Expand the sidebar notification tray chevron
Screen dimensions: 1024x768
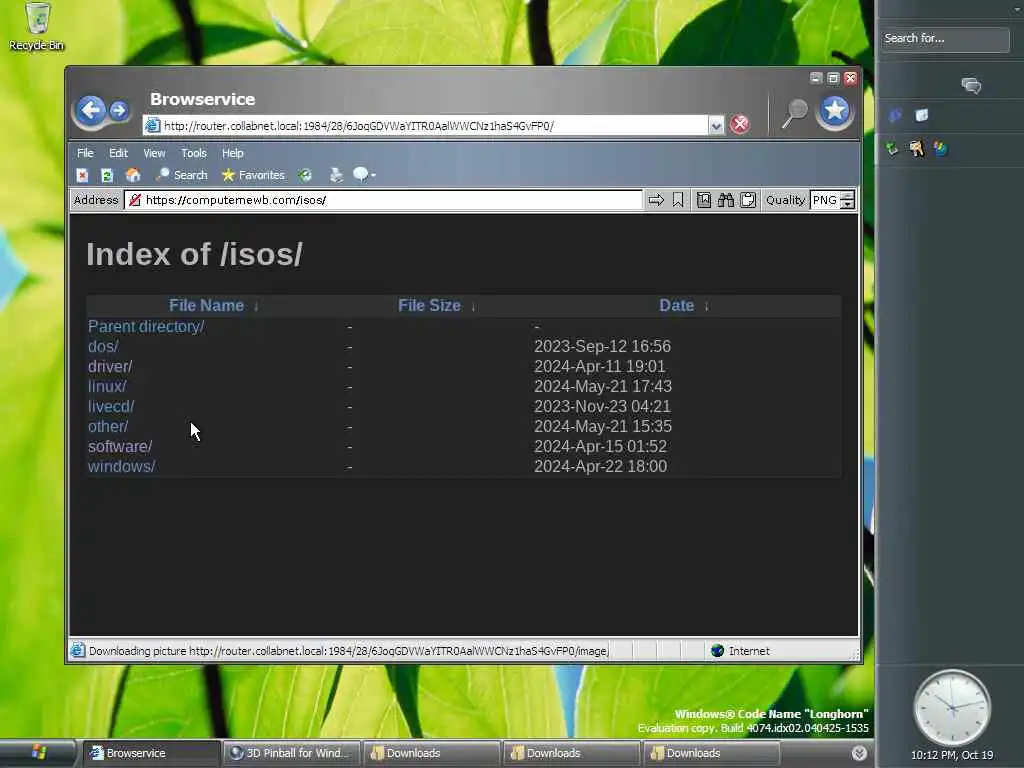(x=859, y=753)
